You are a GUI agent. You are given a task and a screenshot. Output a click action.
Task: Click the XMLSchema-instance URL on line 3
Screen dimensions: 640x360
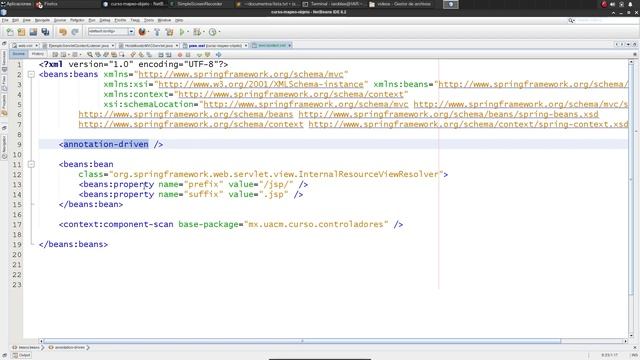(x=261, y=84)
